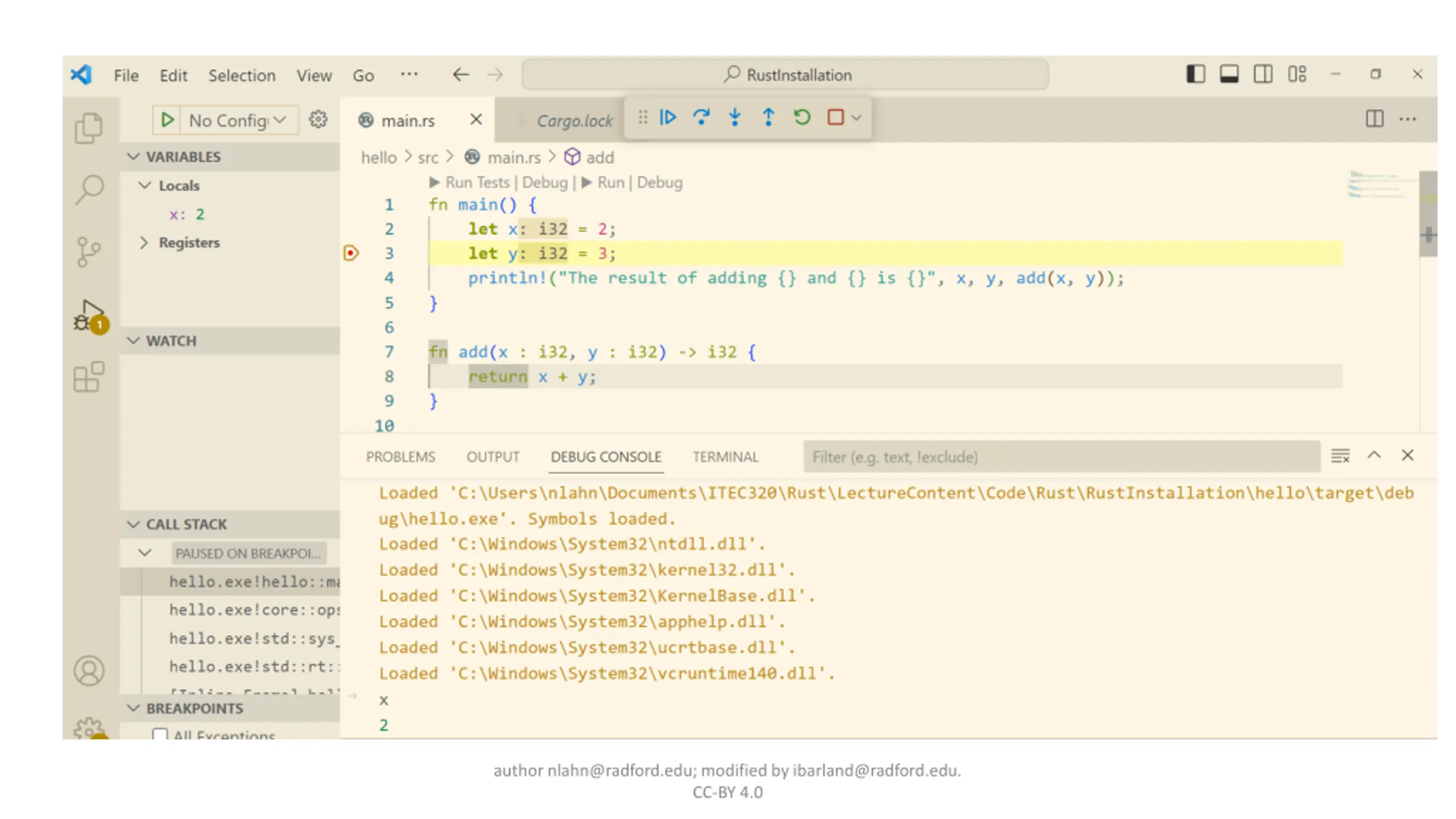The width and height of the screenshot is (1456, 819).
Task: Switch to the TERMINAL panel tab
Action: 725,457
